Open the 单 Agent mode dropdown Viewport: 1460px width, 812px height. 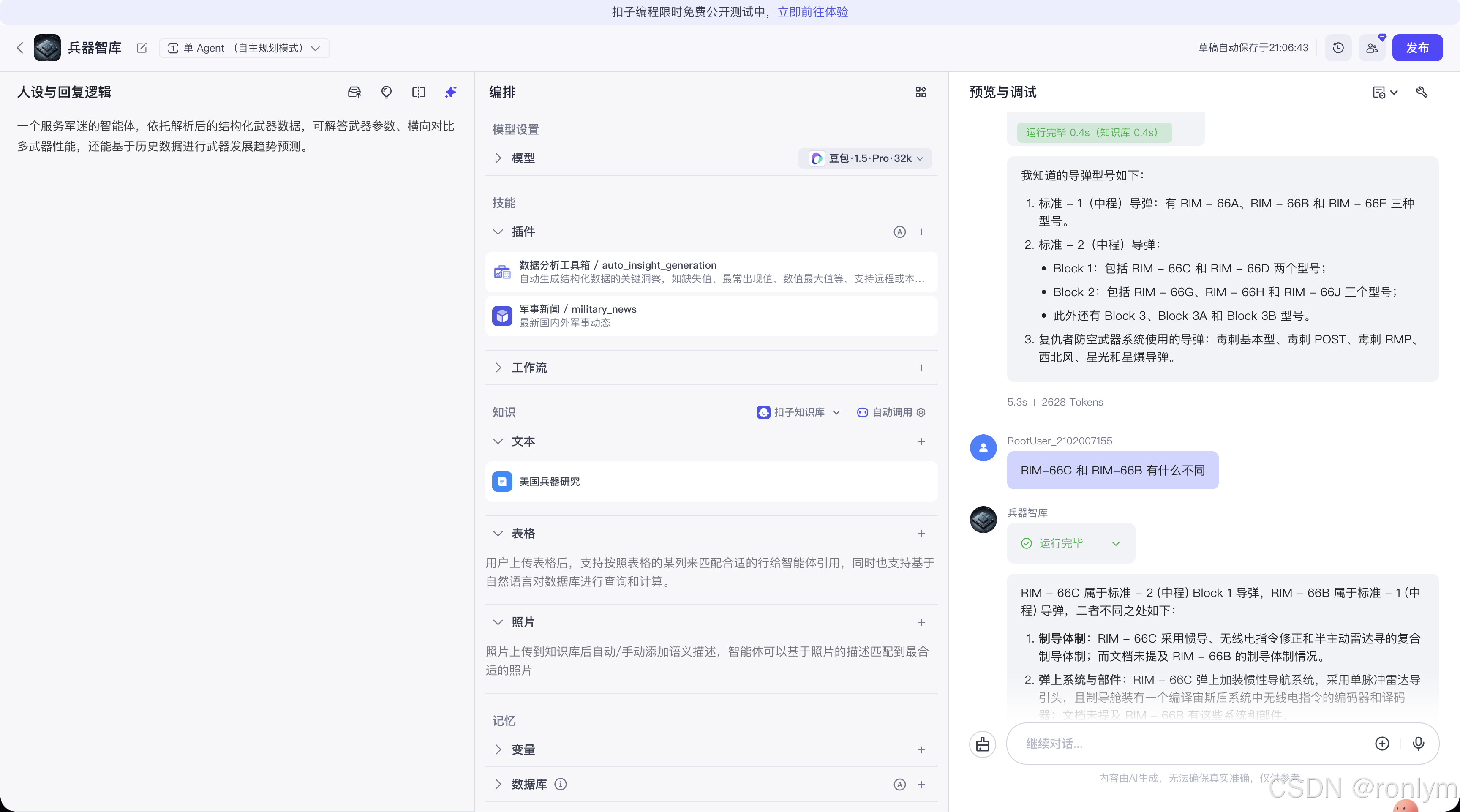[x=244, y=48]
